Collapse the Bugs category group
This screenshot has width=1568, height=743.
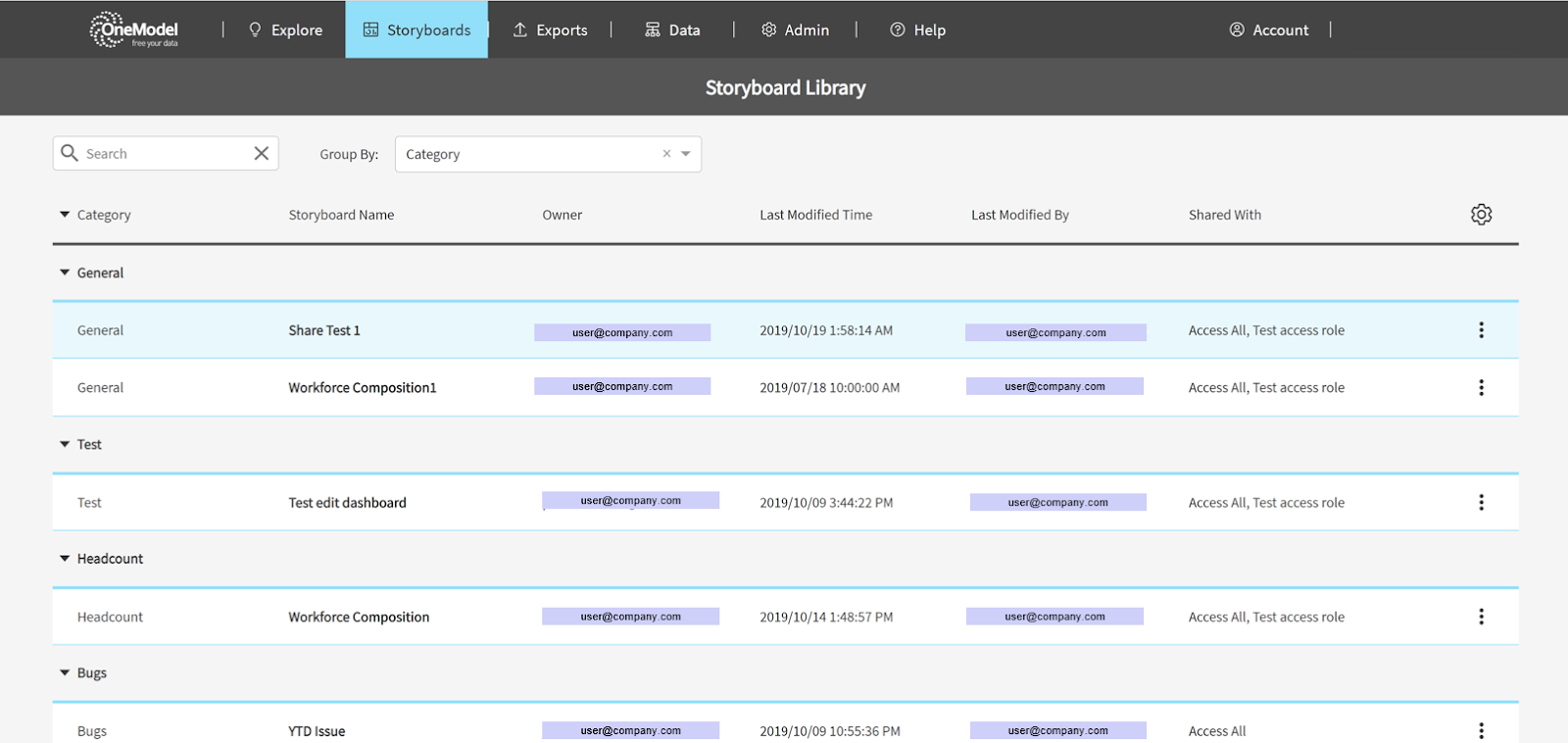click(x=65, y=673)
